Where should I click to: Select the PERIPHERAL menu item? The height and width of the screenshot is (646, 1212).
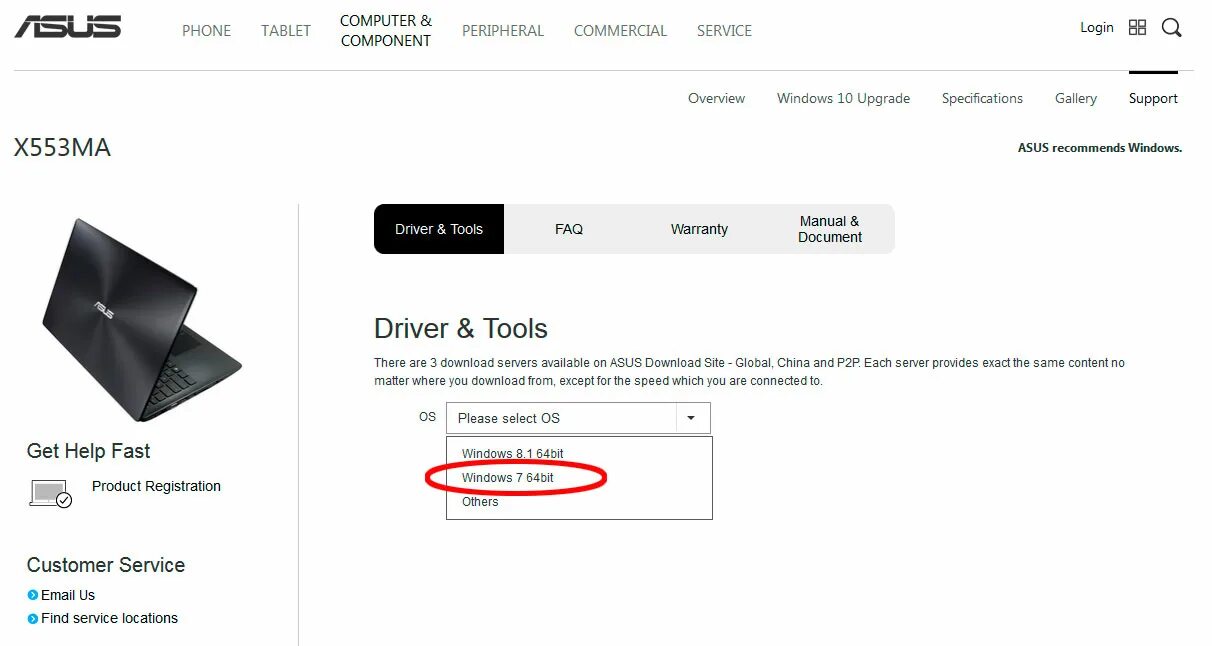point(503,30)
